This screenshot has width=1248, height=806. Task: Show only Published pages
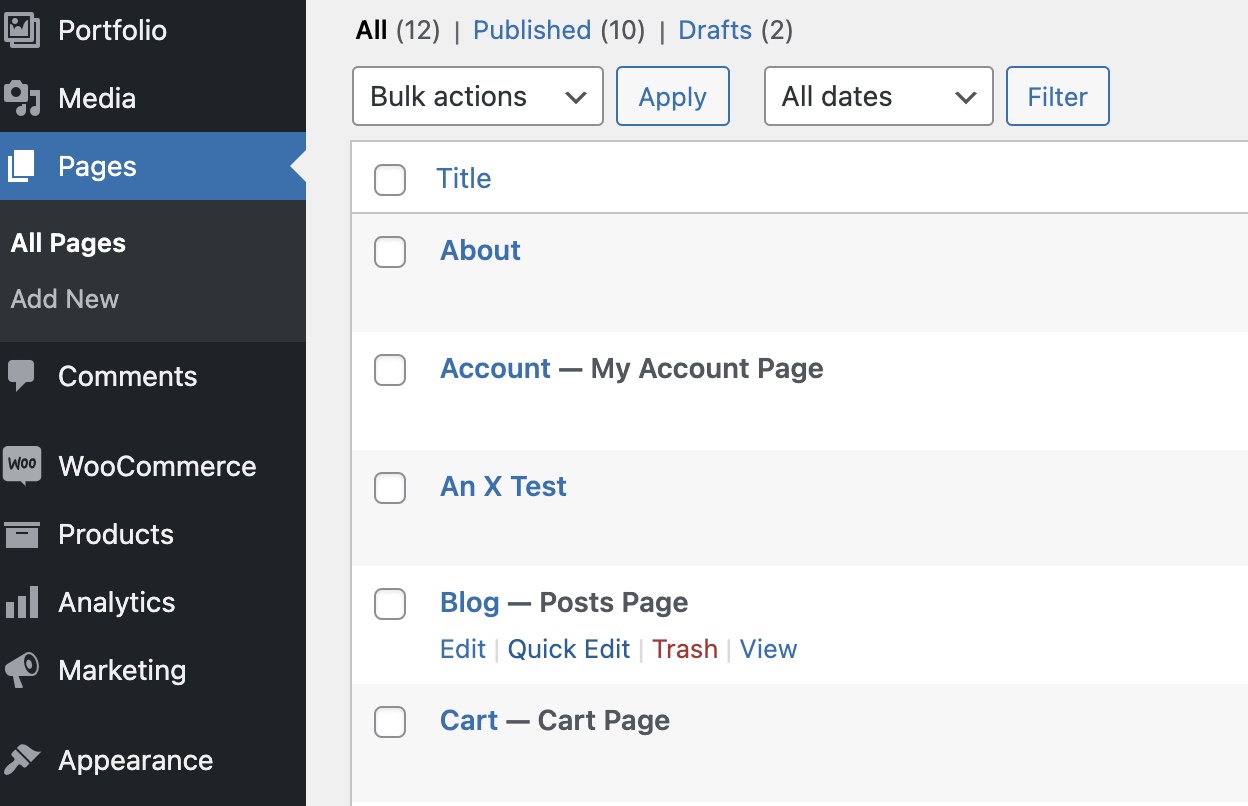(531, 30)
